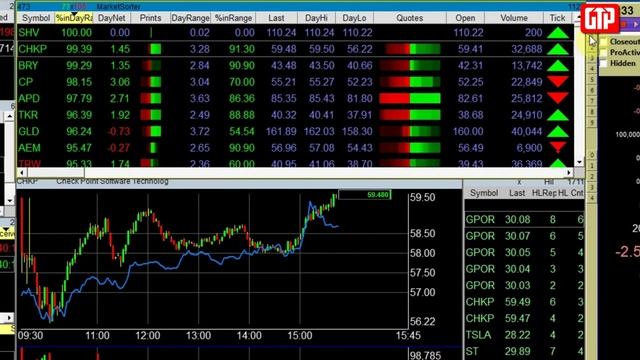Click the Quotes heat bar for CP
Image resolution: width=640 pixels, height=360 pixels.
point(410,82)
